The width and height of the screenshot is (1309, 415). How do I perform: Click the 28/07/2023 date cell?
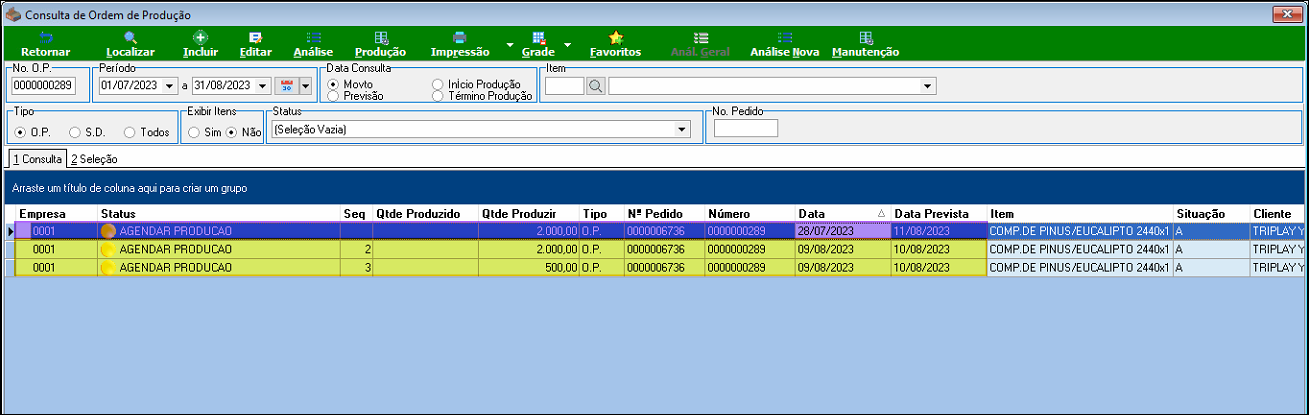pyautogui.click(x=842, y=231)
